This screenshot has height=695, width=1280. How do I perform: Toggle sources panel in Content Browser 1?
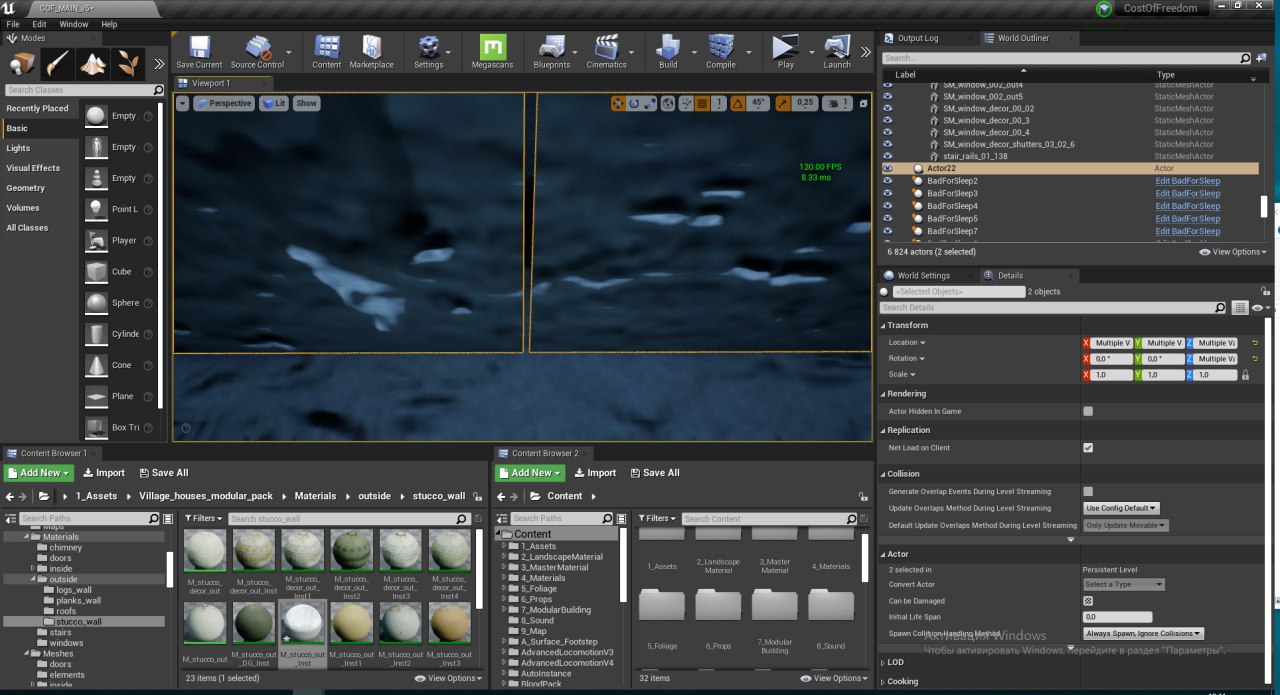(11, 518)
